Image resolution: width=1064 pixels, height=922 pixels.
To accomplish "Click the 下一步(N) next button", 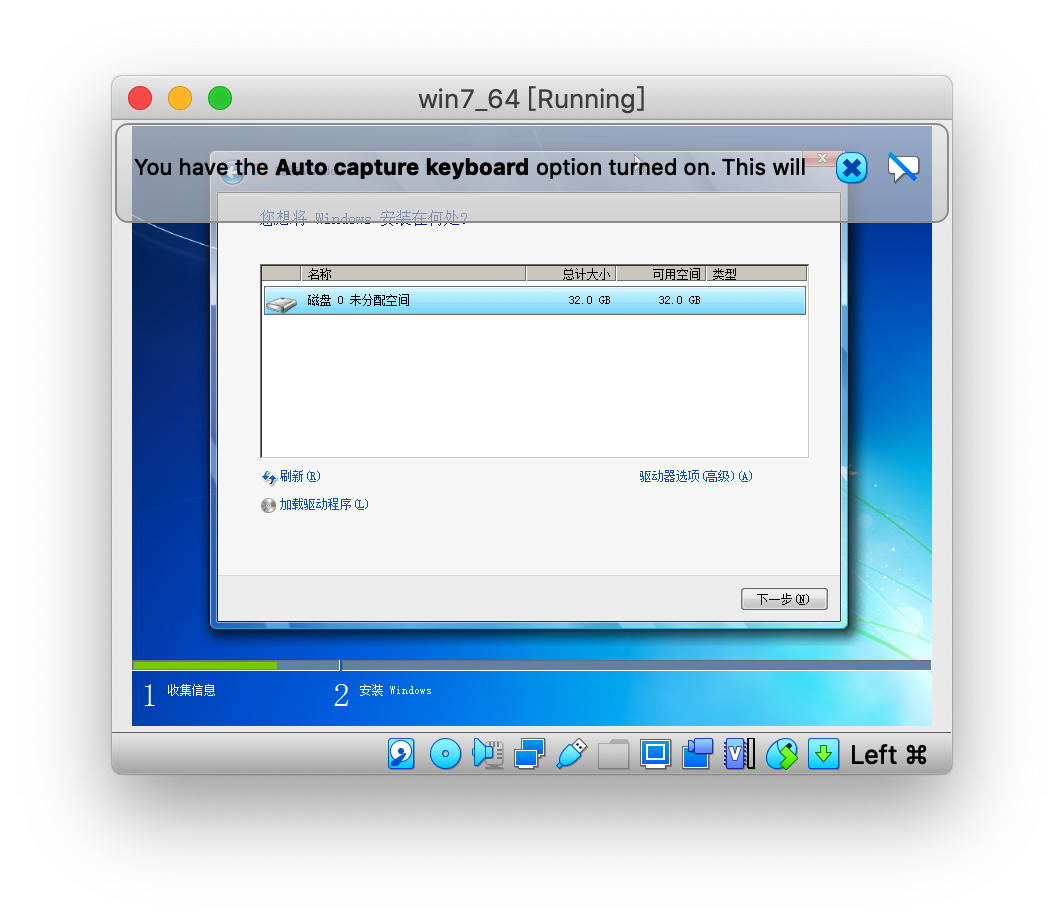I will 784,599.
